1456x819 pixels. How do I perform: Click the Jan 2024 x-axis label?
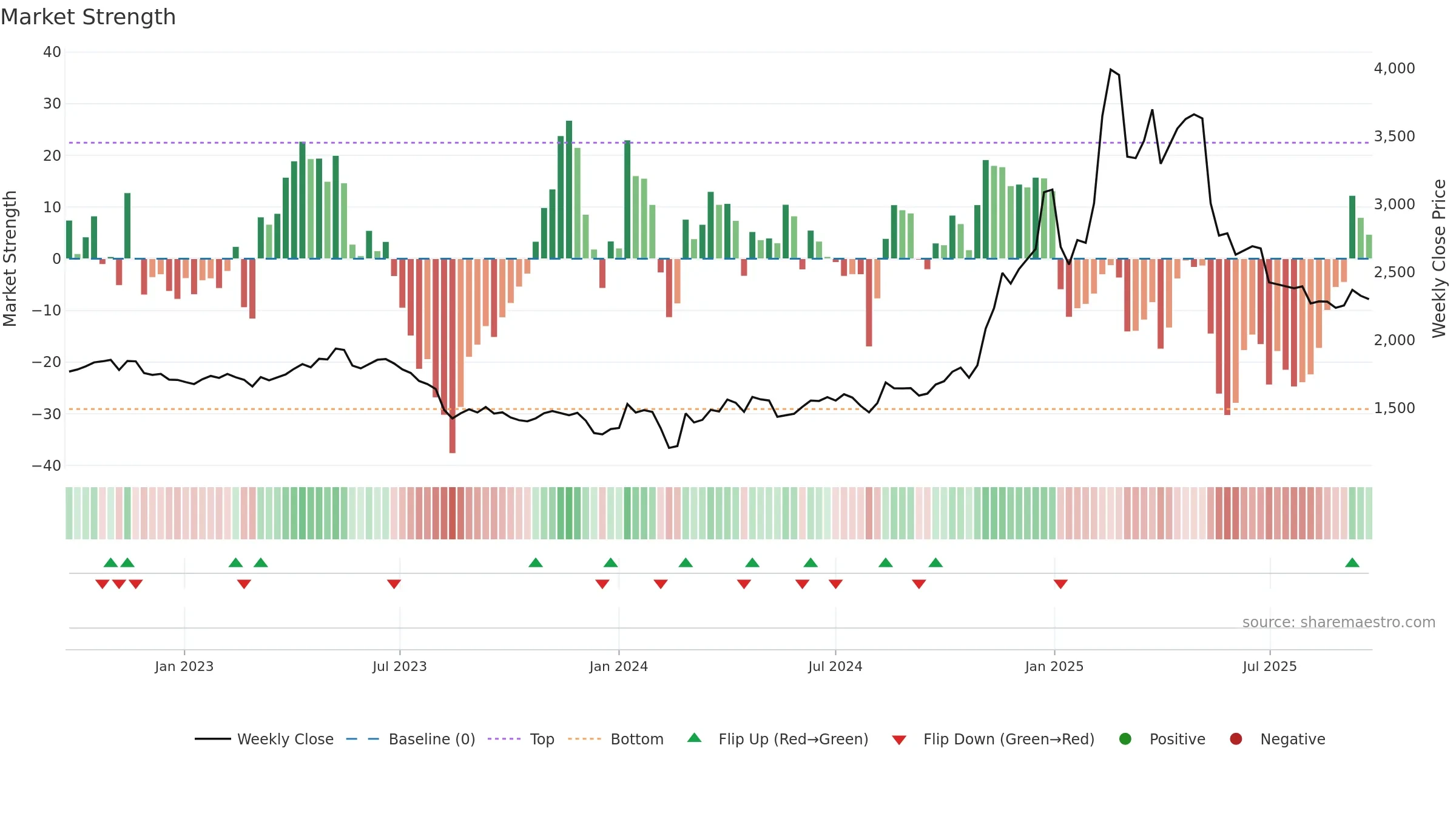pyautogui.click(x=619, y=667)
